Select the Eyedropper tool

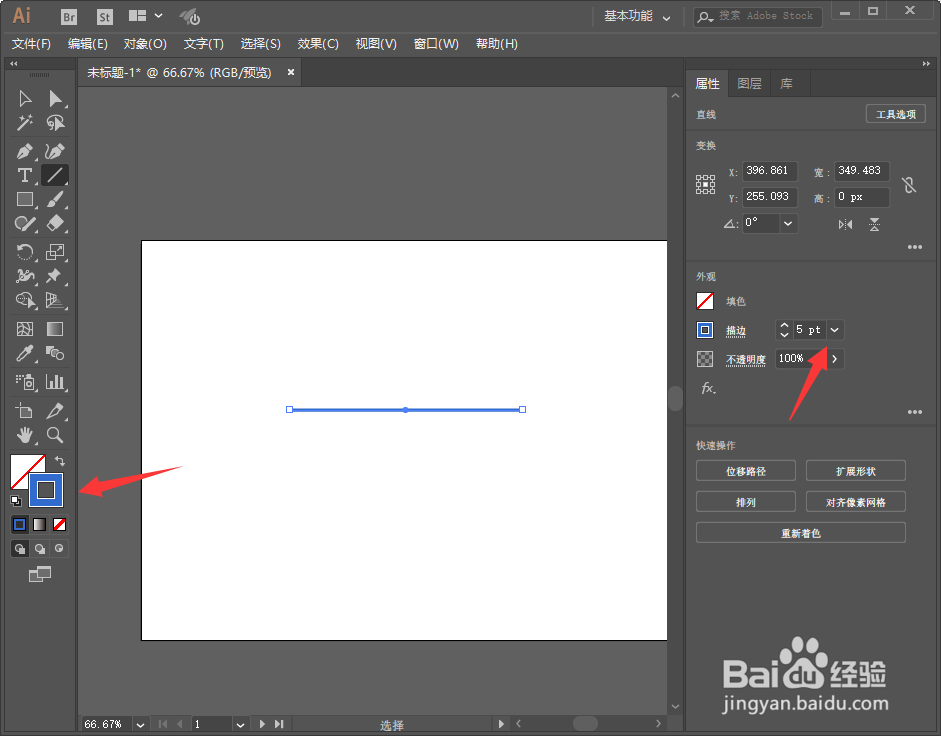pos(25,353)
